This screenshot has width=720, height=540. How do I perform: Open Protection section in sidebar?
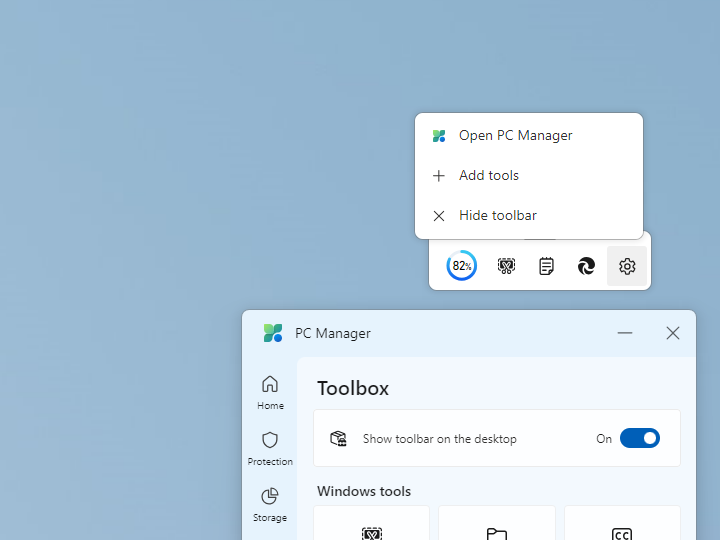click(270, 449)
